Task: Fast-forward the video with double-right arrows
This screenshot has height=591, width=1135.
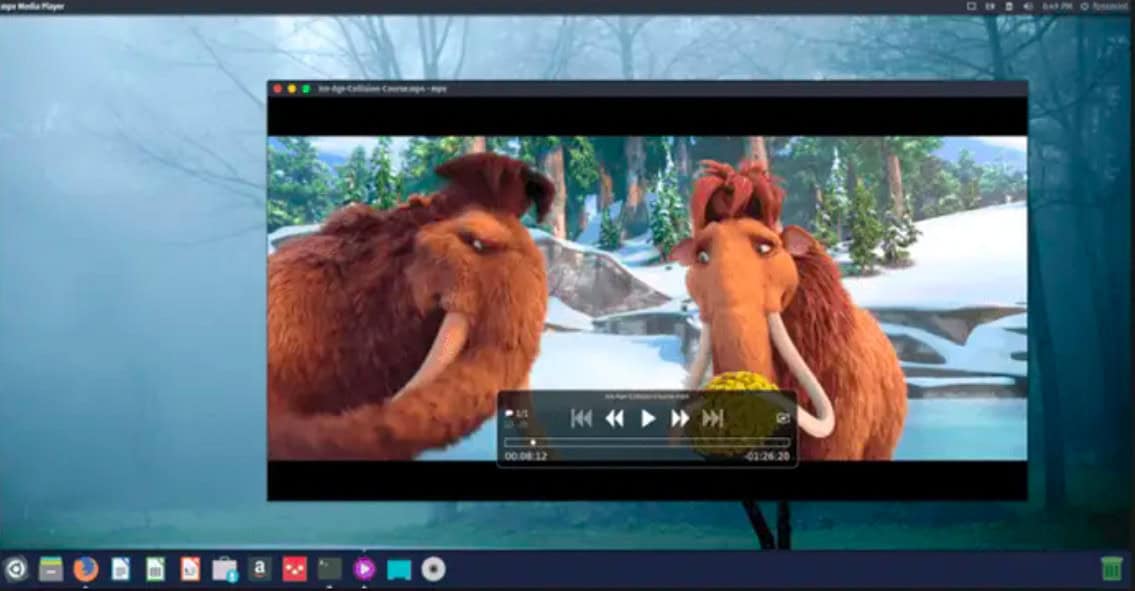Action: 680,418
